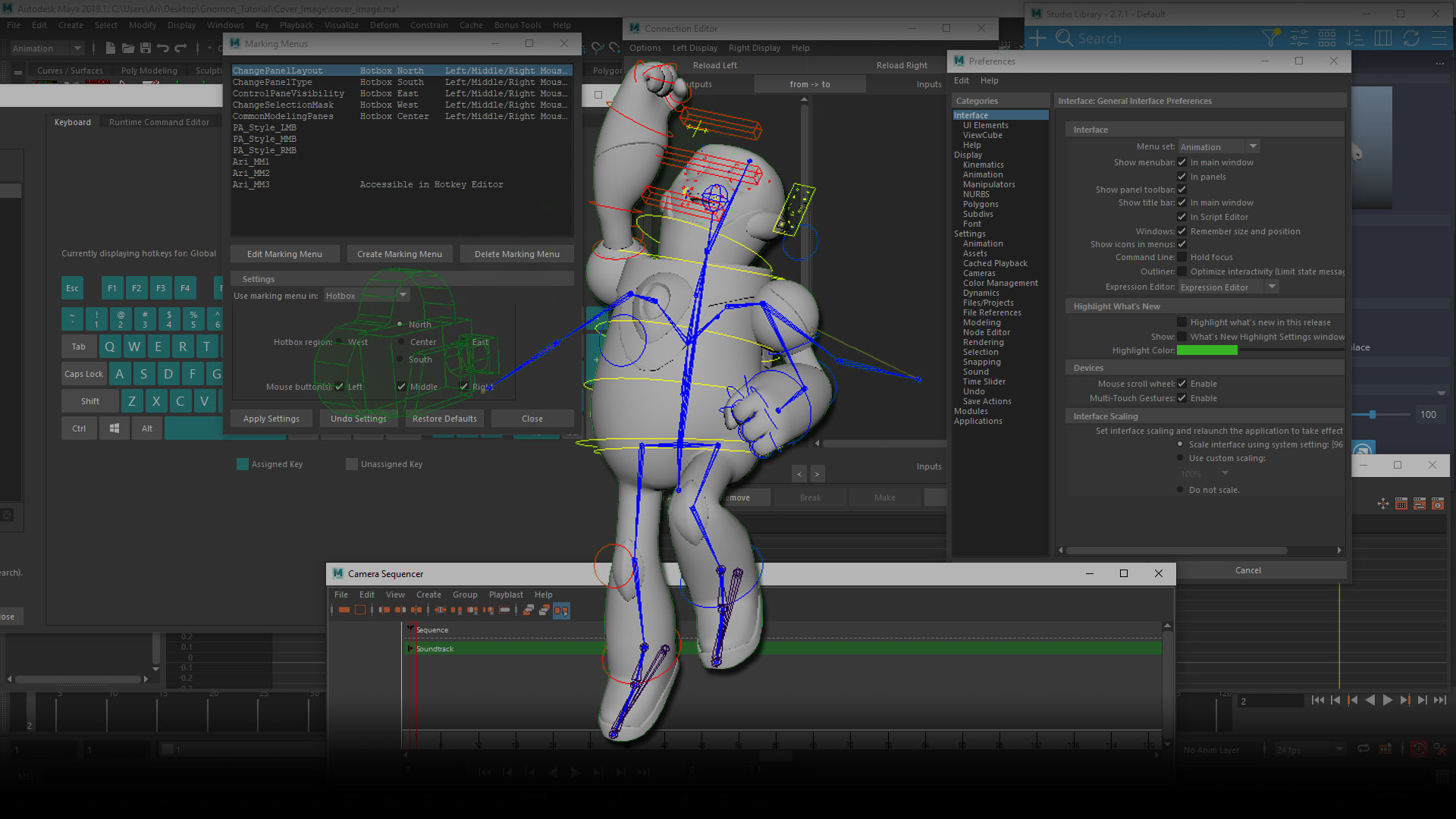
Task: Click the plus icon in Studio Library
Action: pos(1037,38)
